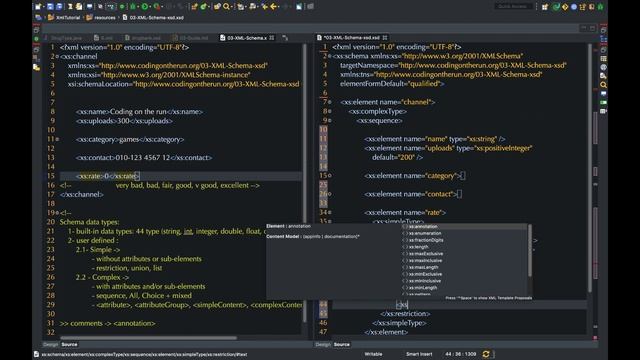Open the yellow diamond Git perspective icon
The height and width of the screenshot is (360, 640).
pyautogui.click(x=565, y=7)
